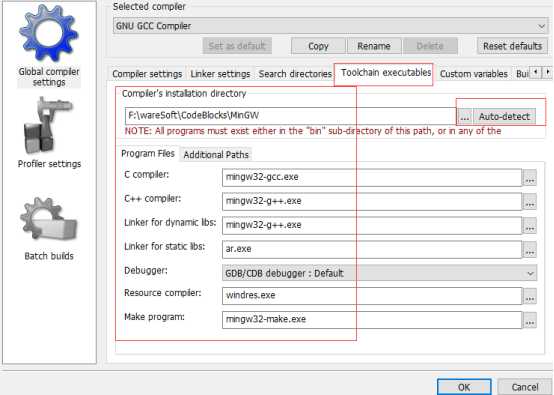
Task: Browse for dynamic libs linker executable
Action: click(x=530, y=226)
